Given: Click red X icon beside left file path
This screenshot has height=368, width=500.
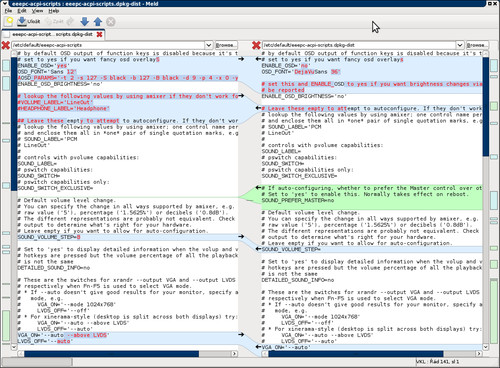Looking at the screenshot, I should (x=6, y=45).
